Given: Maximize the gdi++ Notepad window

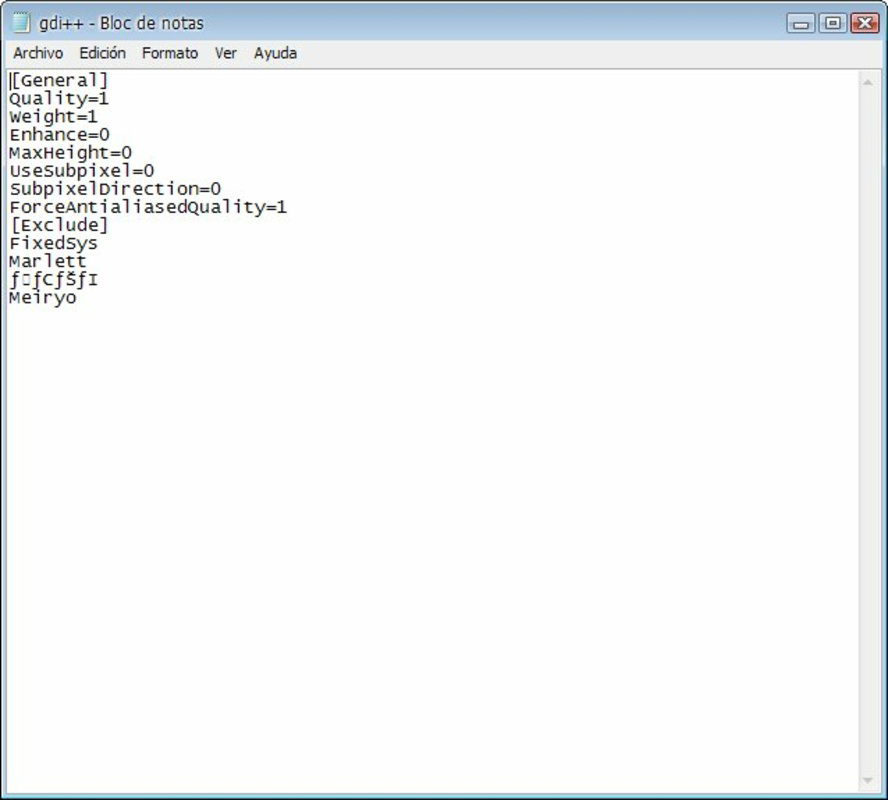Looking at the screenshot, I should pyautogui.click(x=832, y=24).
